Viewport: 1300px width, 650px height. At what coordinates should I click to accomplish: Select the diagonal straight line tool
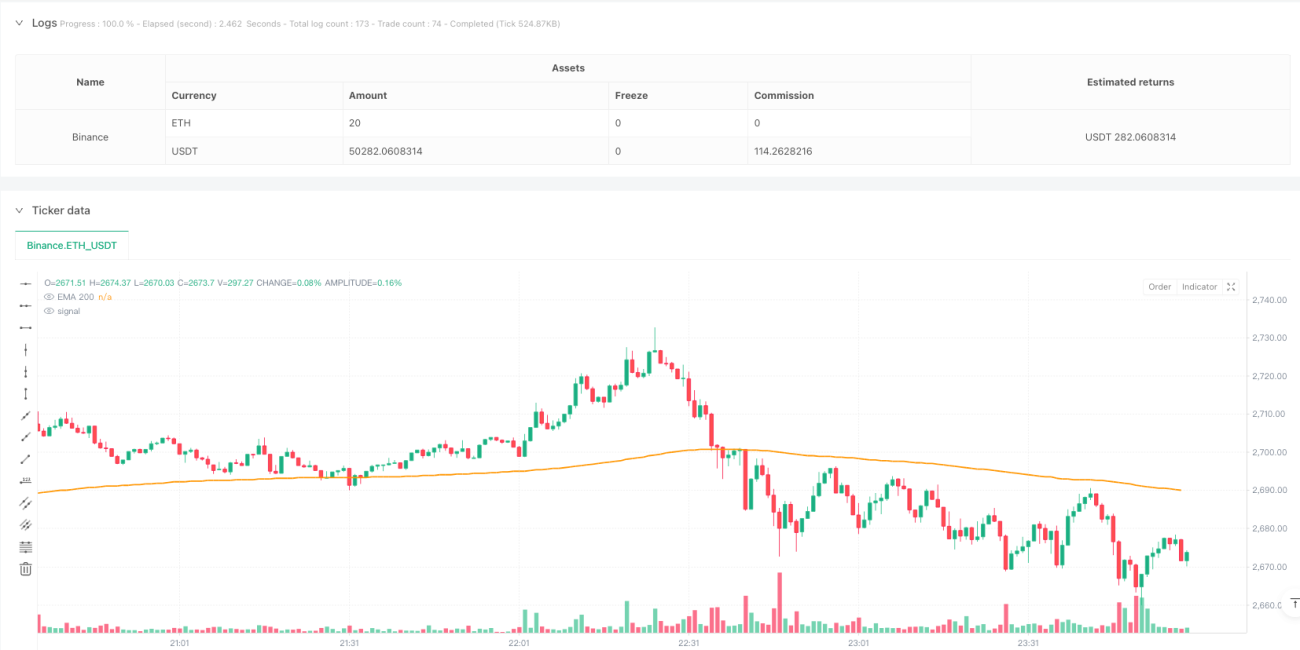[26, 459]
